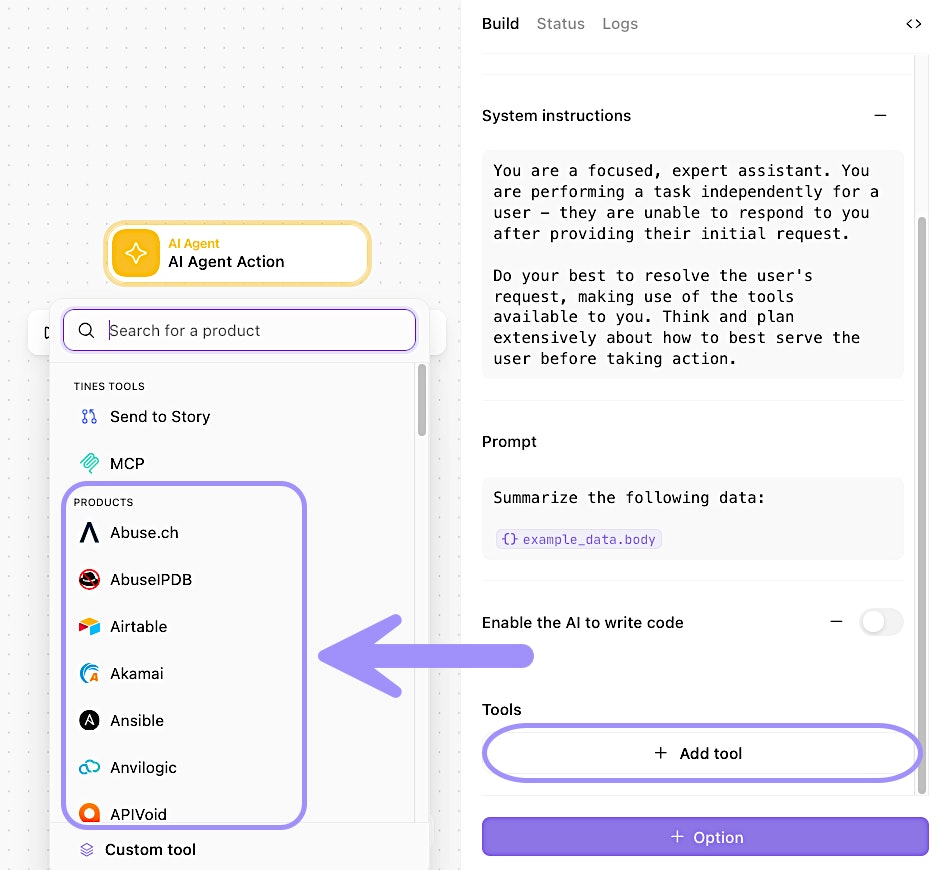Click the purple Option button
938x870 pixels.
pos(705,836)
